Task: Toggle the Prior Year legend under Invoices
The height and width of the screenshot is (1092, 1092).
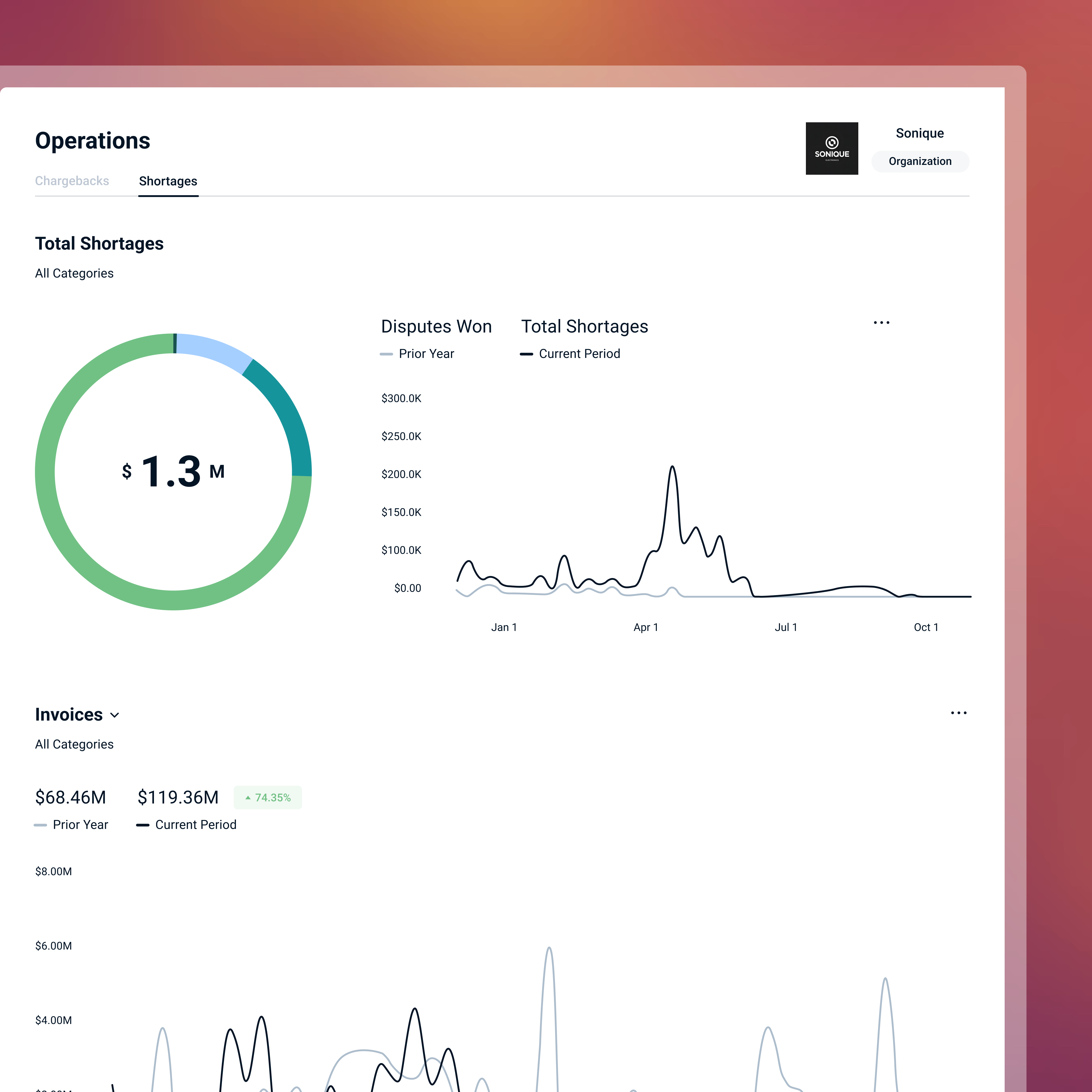Action: (71, 825)
